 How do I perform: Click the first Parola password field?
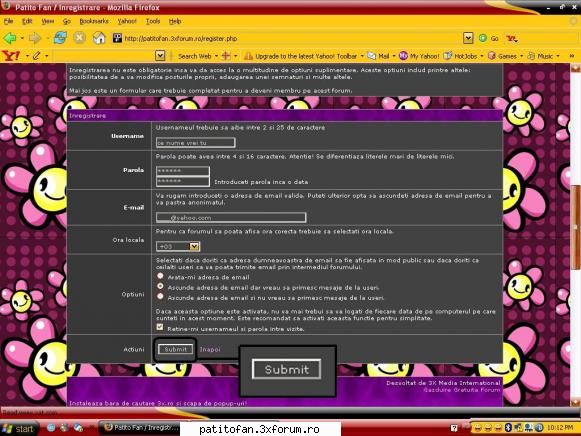tap(183, 171)
